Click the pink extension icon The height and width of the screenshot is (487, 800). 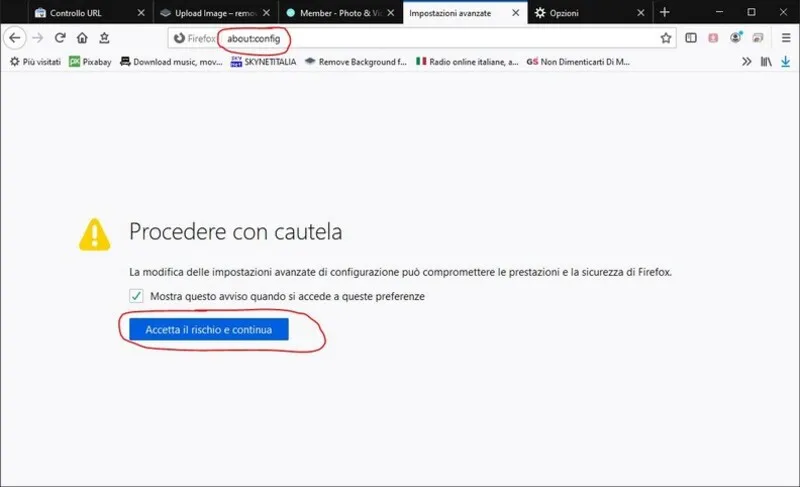pos(713,38)
